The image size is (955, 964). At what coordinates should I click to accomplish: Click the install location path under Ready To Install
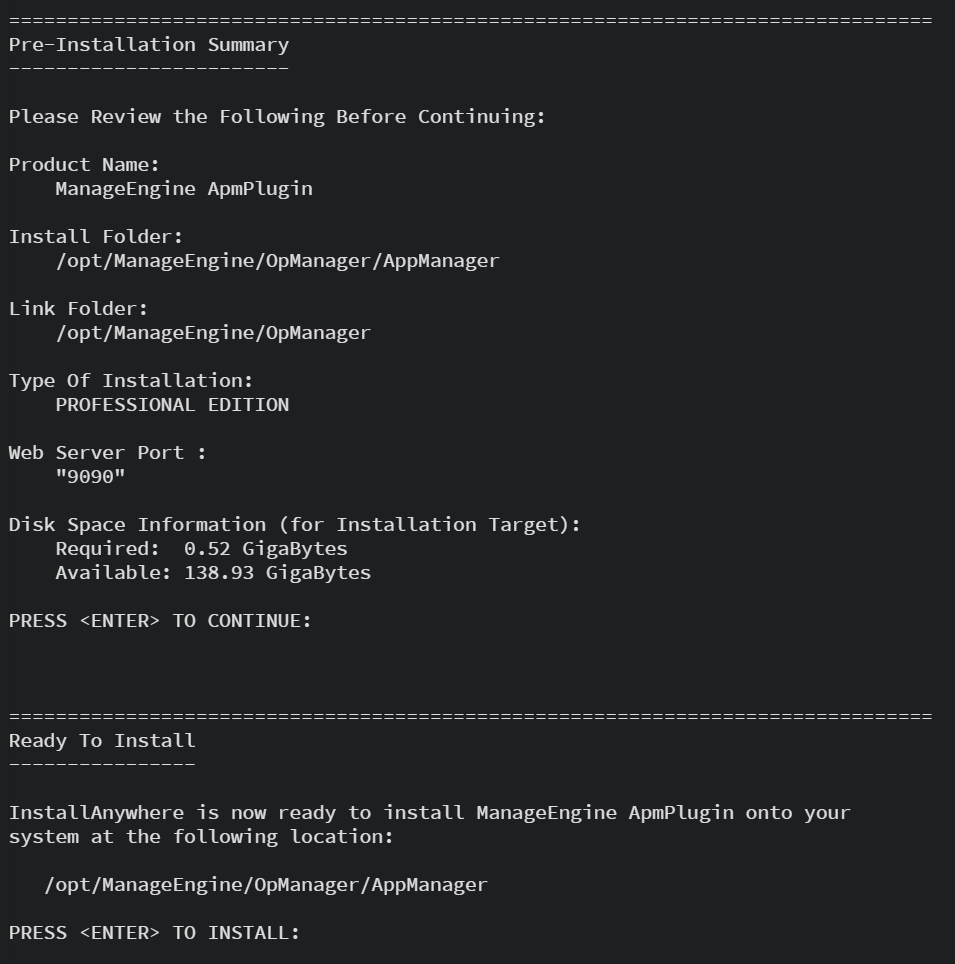(266, 885)
